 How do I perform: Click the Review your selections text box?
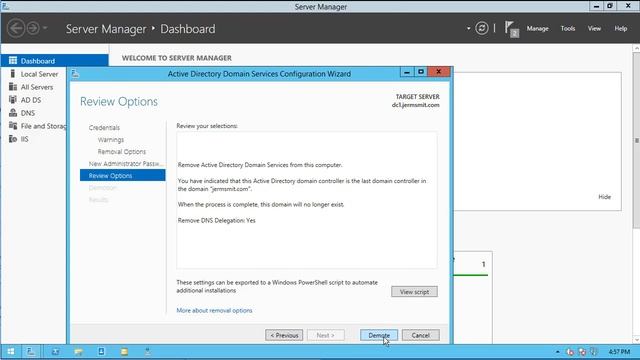[x=307, y=200]
